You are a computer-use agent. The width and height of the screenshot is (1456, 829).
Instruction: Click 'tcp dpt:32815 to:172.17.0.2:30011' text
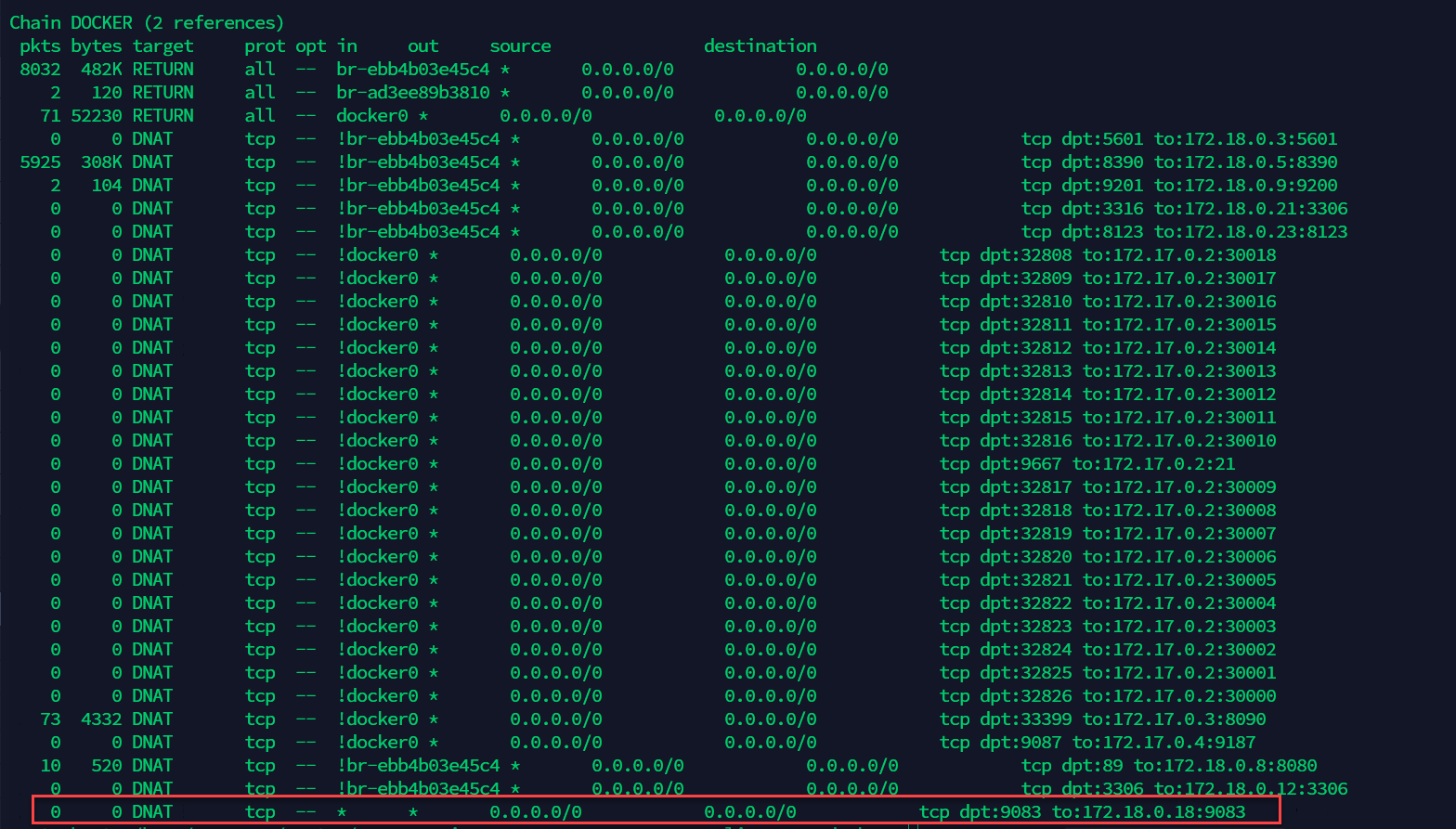[1108, 417]
